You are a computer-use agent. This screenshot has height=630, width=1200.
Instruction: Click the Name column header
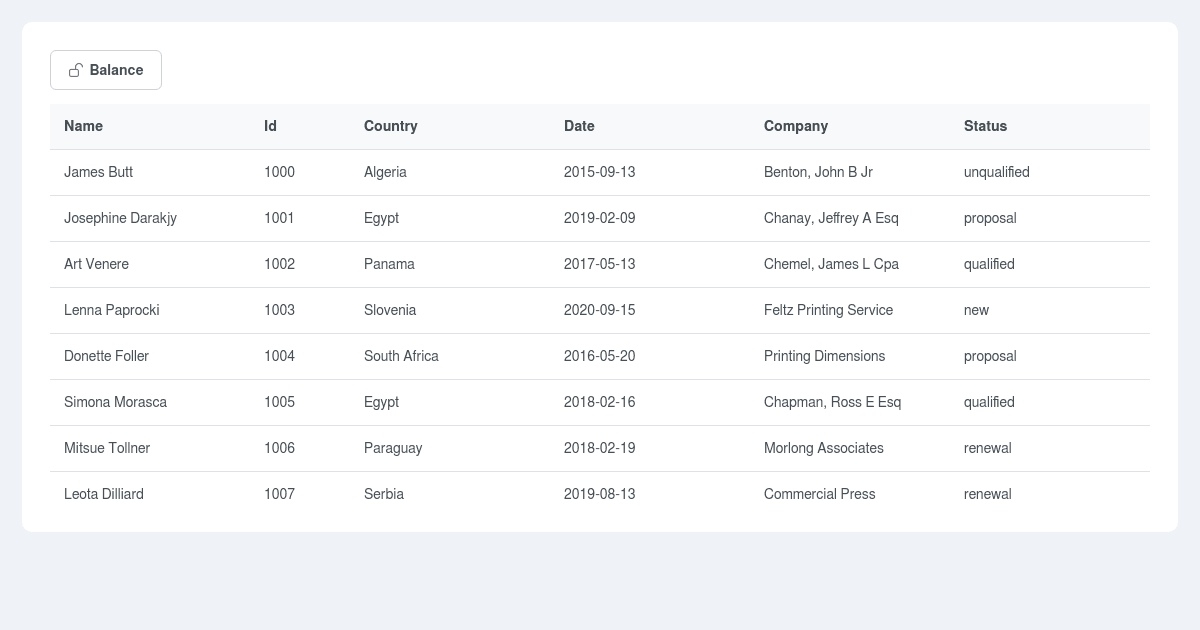(83, 126)
